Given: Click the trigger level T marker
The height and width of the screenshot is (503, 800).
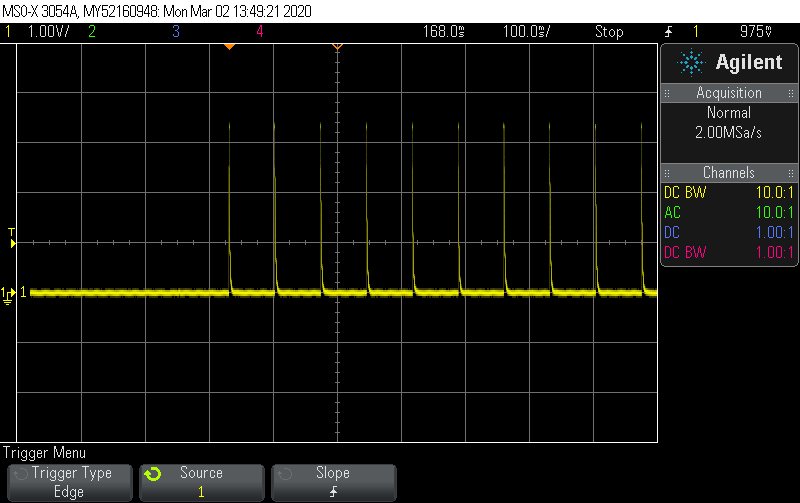Looking at the screenshot, I should coord(12,238).
